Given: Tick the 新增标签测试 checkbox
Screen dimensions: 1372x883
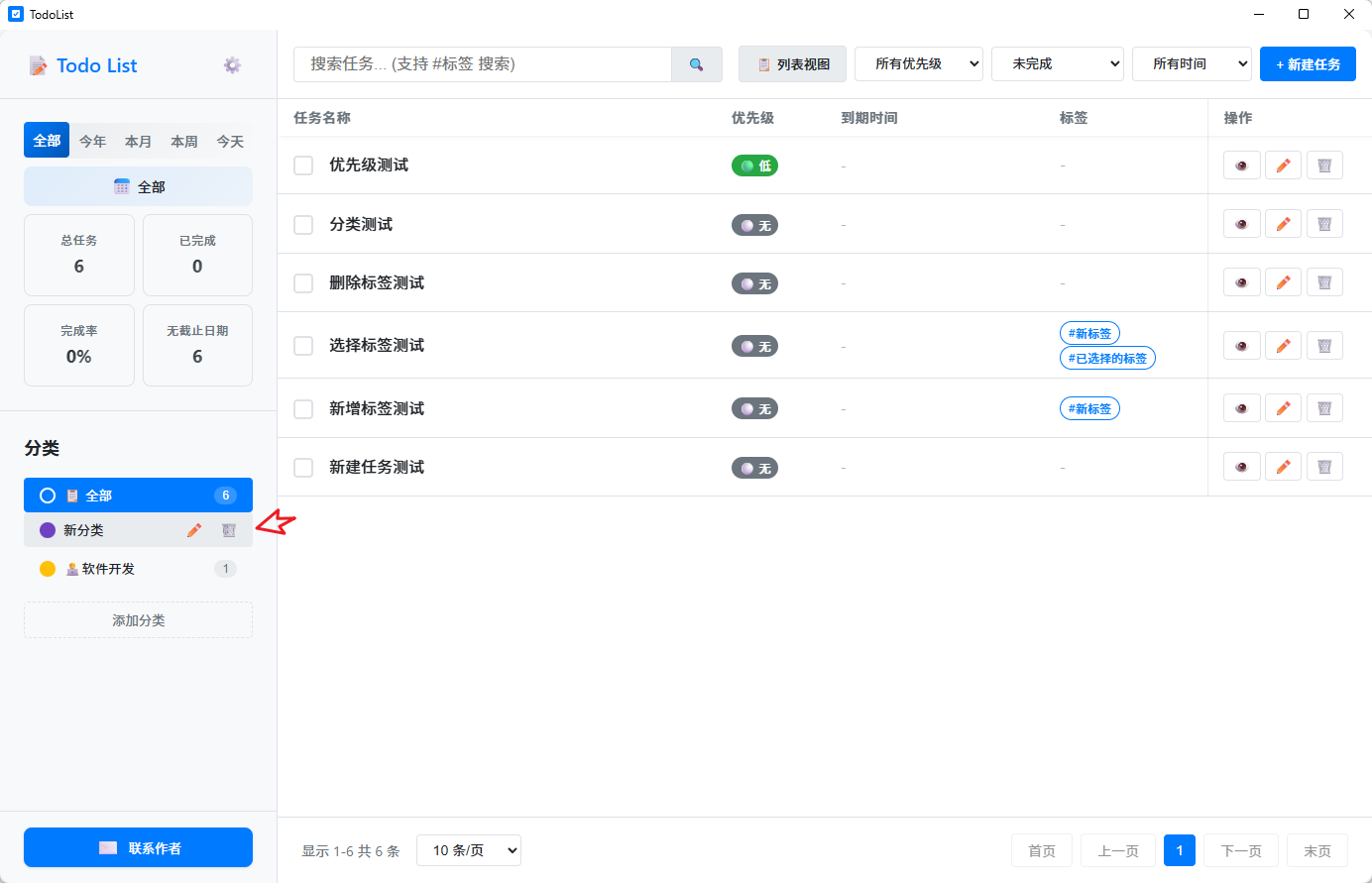Looking at the screenshot, I should pos(303,409).
